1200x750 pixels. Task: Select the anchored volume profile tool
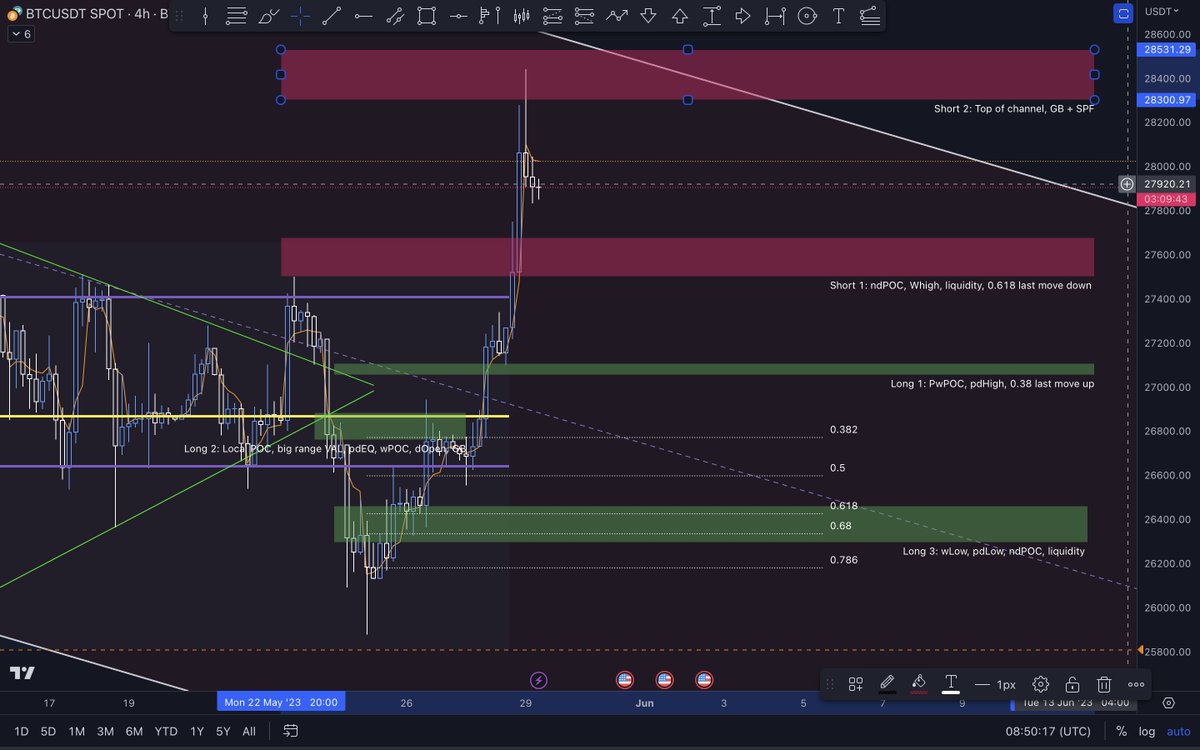click(x=489, y=16)
